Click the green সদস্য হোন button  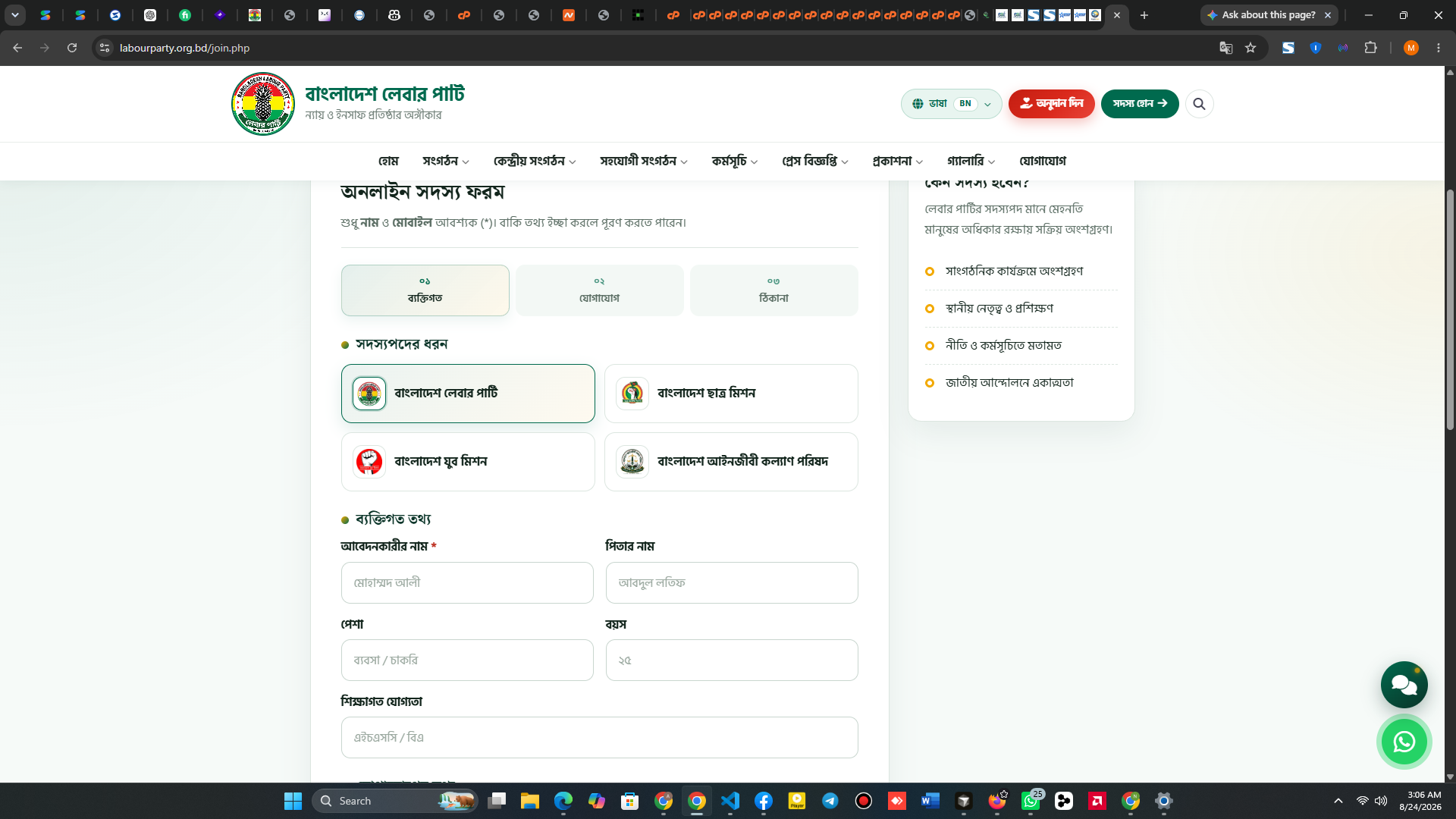(x=1140, y=104)
